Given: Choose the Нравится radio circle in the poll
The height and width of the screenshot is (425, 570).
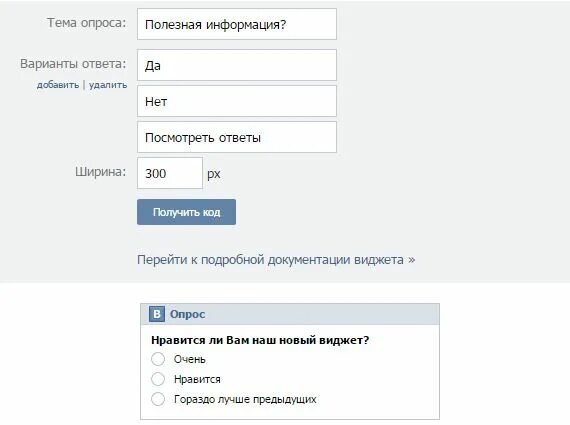Looking at the screenshot, I should pos(158,379).
